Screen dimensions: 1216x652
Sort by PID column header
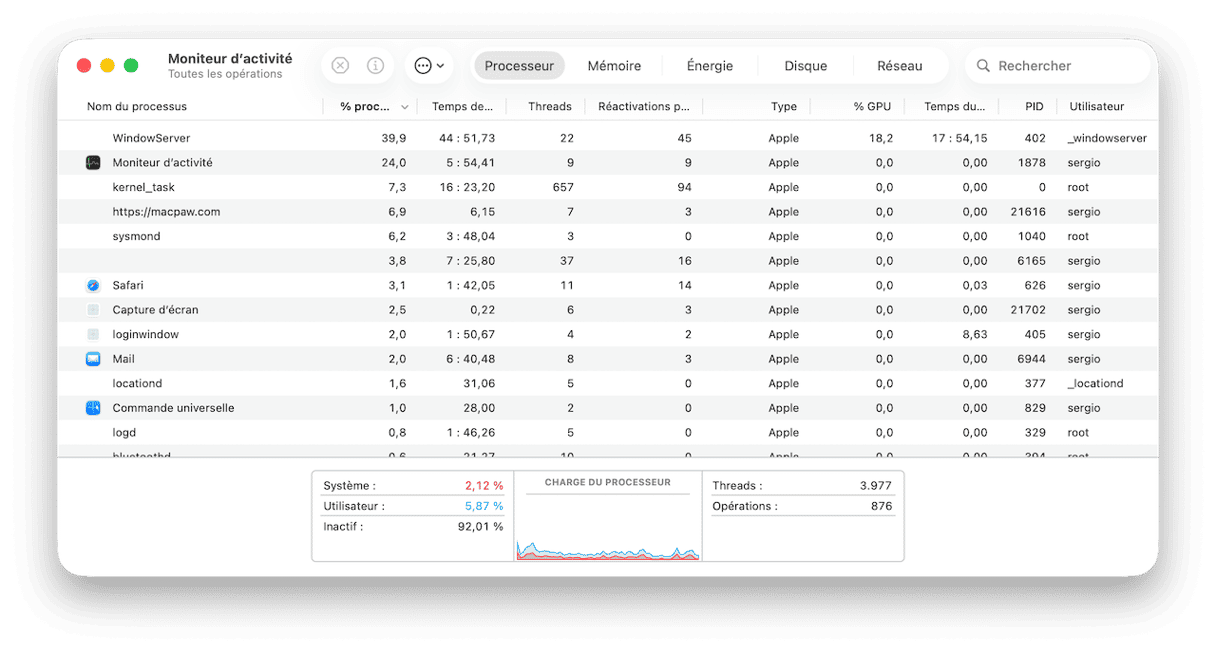click(1034, 106)
